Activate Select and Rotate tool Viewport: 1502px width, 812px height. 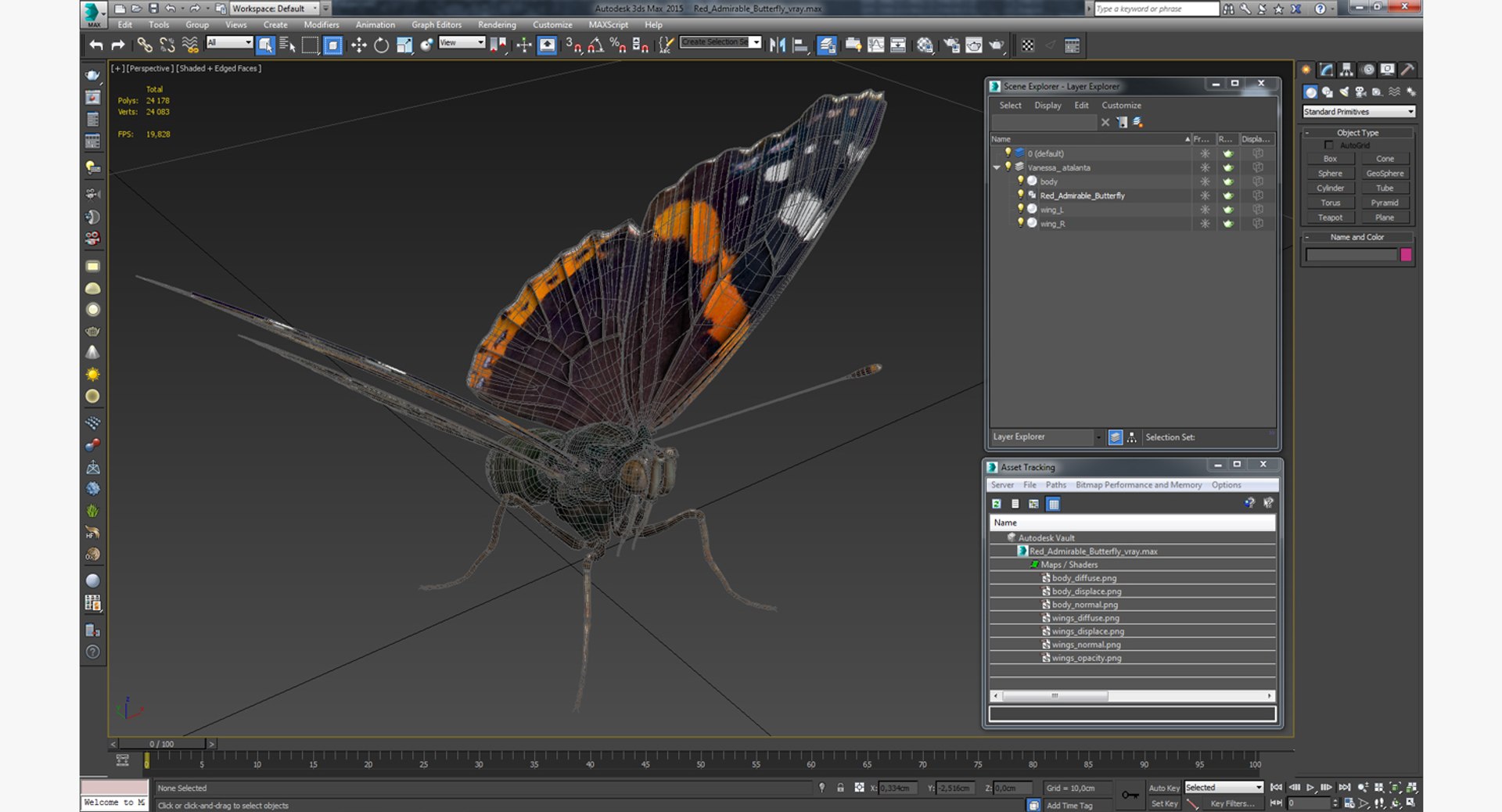coord(381,45)
